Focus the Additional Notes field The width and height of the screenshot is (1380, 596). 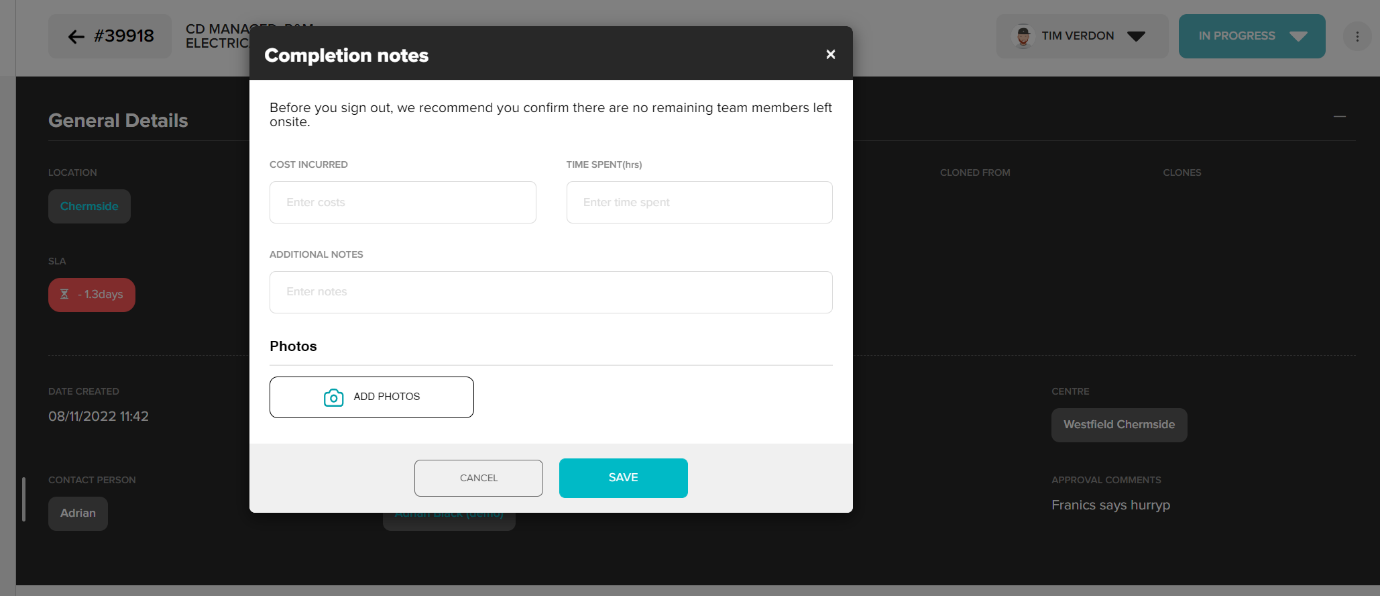coord(550,292)
